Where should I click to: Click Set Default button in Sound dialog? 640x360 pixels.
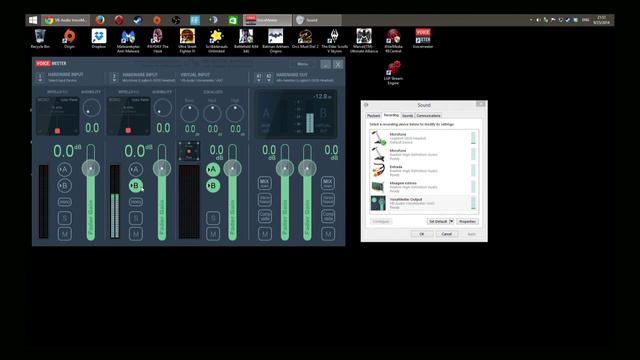point(438,221)
